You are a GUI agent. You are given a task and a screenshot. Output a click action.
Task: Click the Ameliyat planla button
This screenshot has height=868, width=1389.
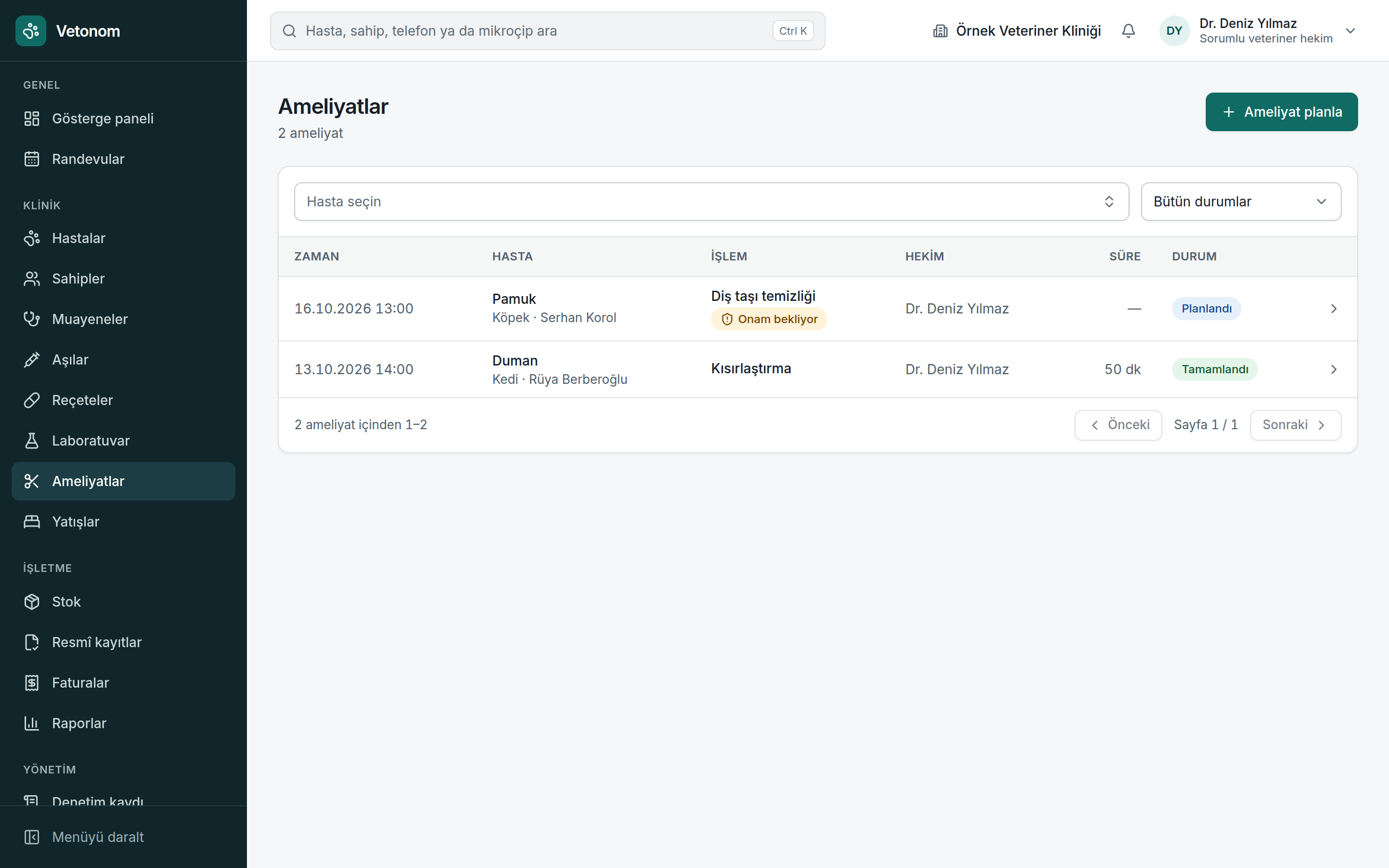pyautogui.click(x=1281, y=112)
